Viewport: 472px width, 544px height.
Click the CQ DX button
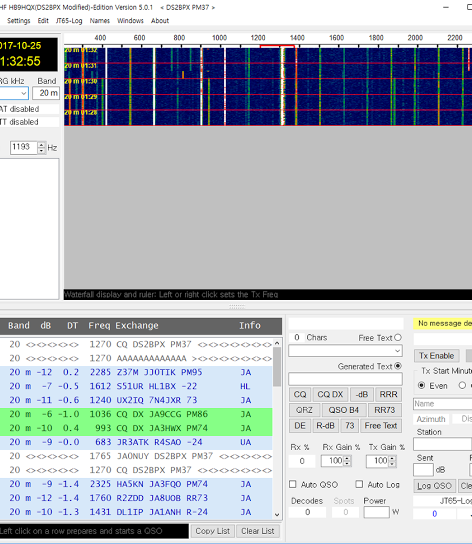pos(330,394)
